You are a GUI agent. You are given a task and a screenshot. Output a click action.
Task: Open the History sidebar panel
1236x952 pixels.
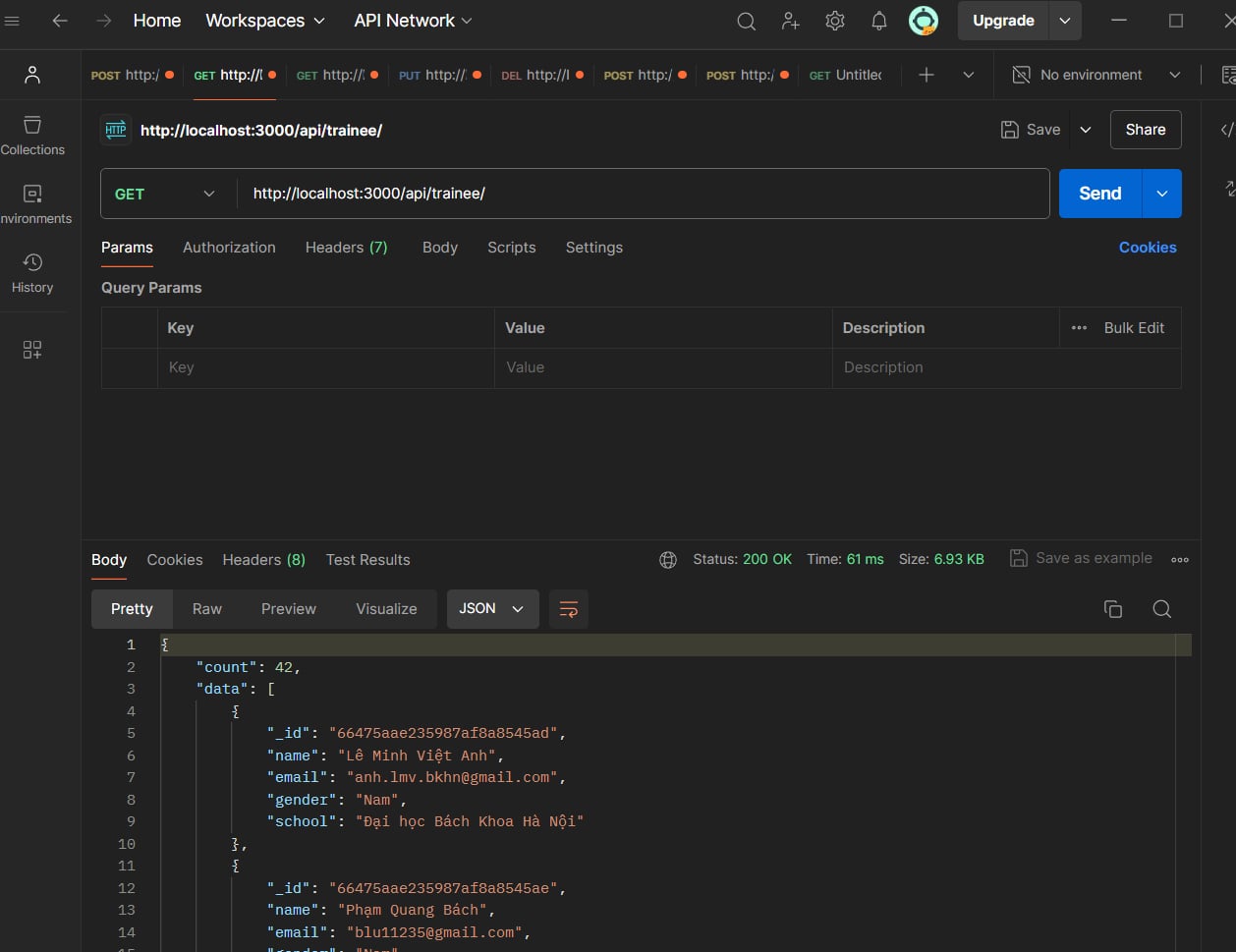(32, 273)
